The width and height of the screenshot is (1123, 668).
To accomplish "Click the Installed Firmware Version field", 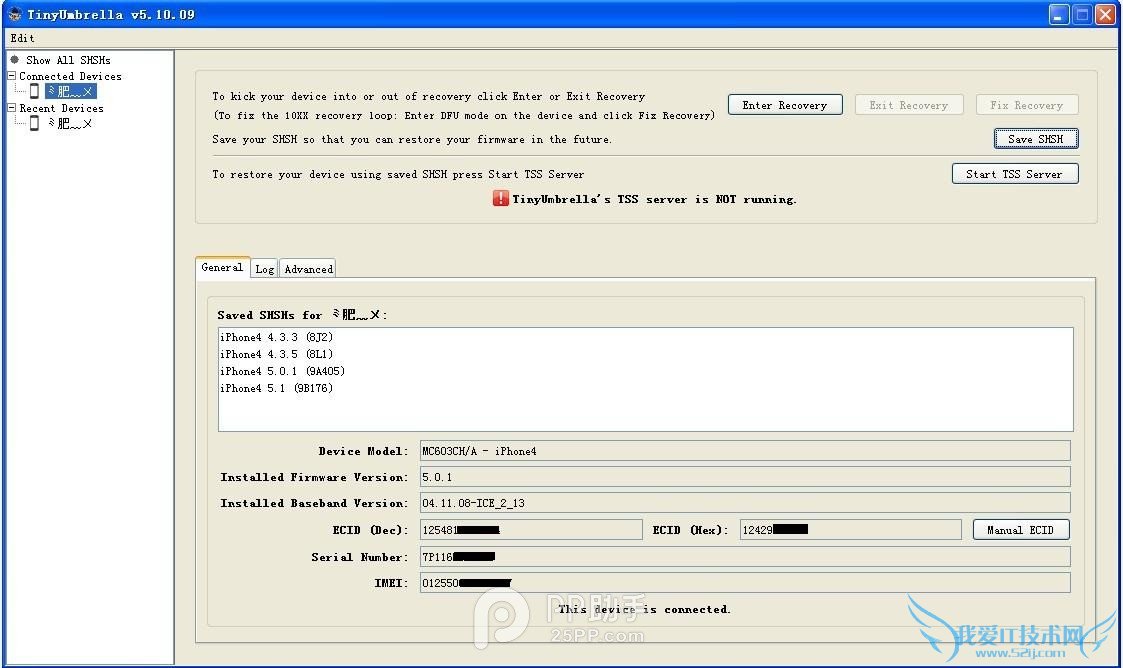I will click(x=744, y=477).
